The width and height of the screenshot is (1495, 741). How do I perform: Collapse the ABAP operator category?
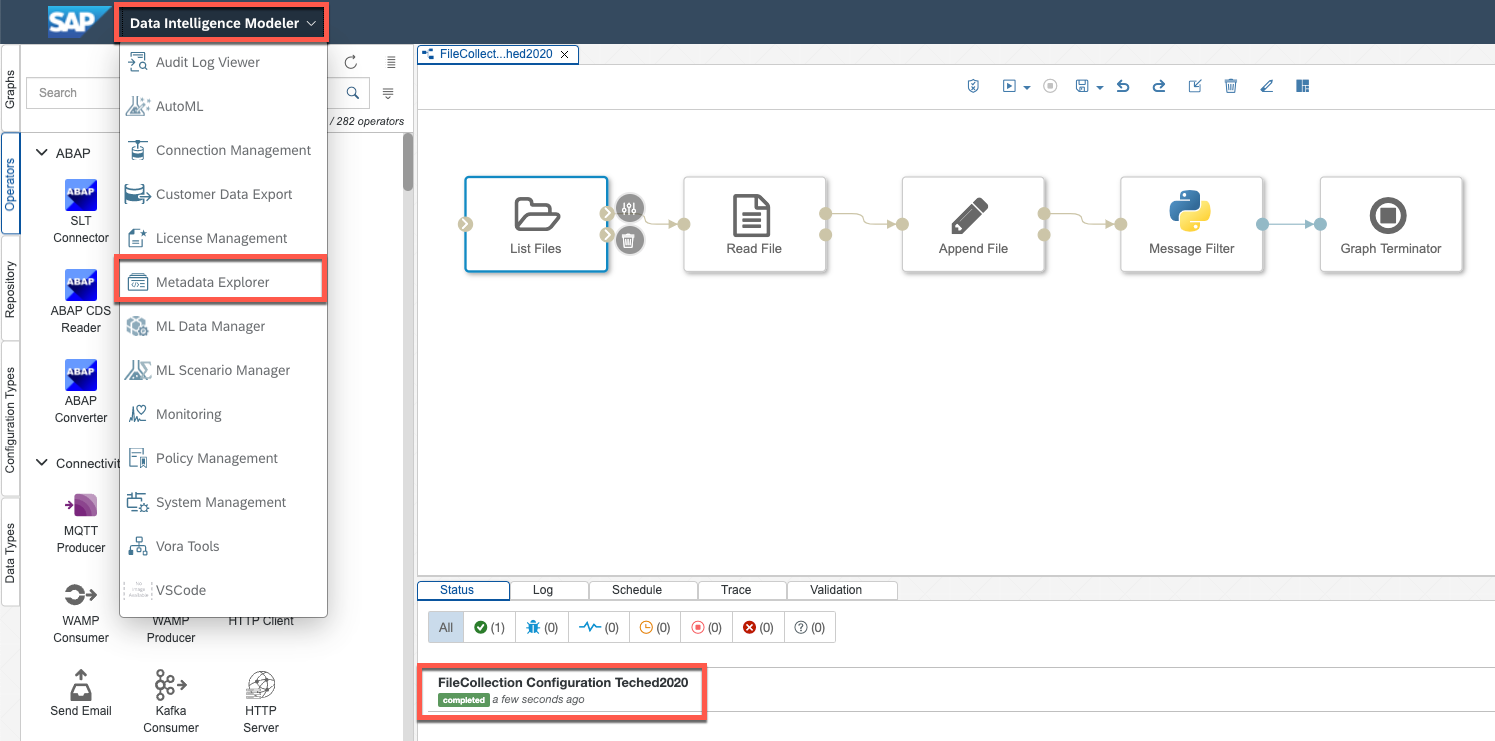pyautogui.click(x=42, y=153)
